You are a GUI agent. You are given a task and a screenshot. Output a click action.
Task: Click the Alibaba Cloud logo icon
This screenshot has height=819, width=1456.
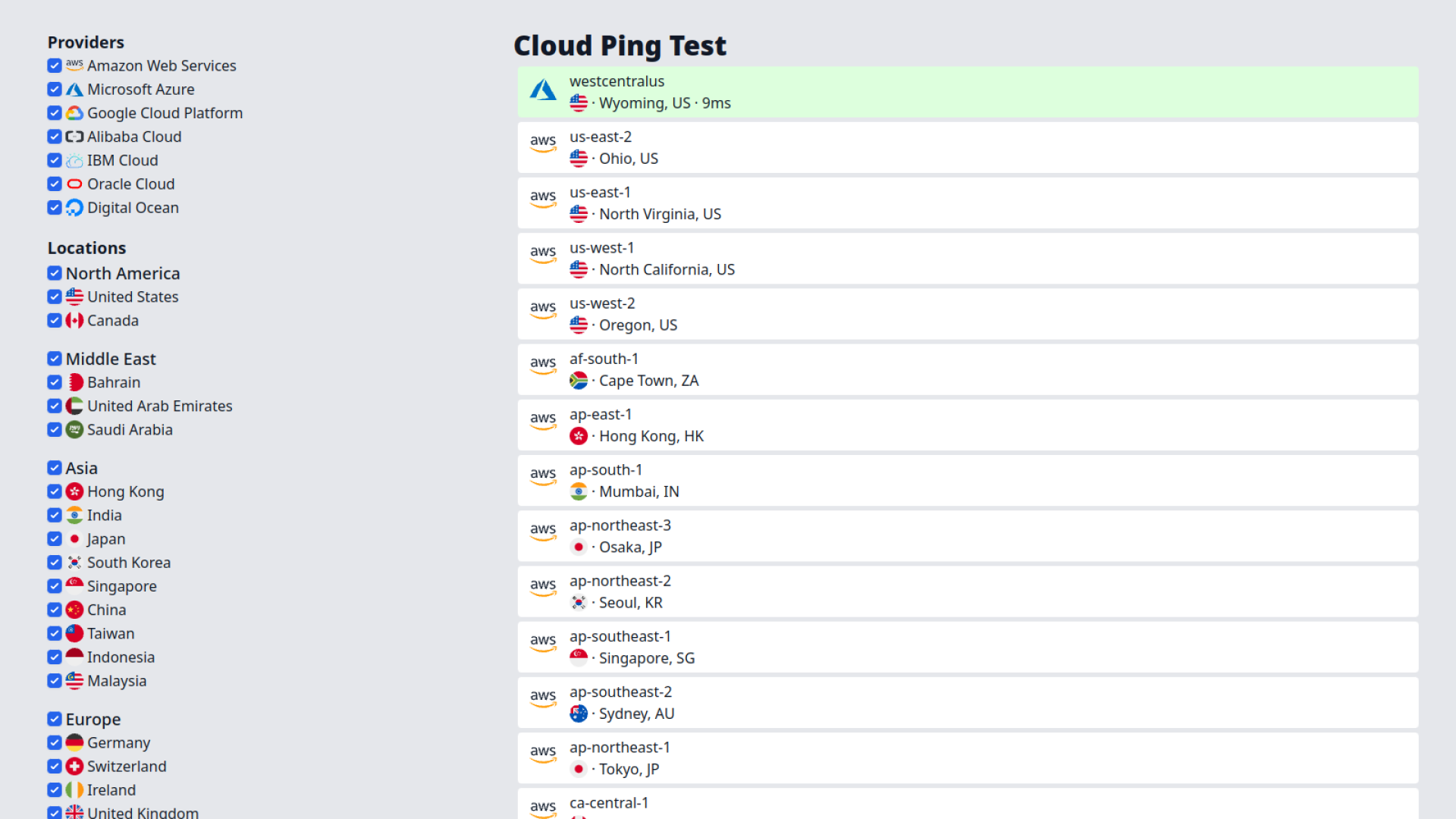coord(74,136)
